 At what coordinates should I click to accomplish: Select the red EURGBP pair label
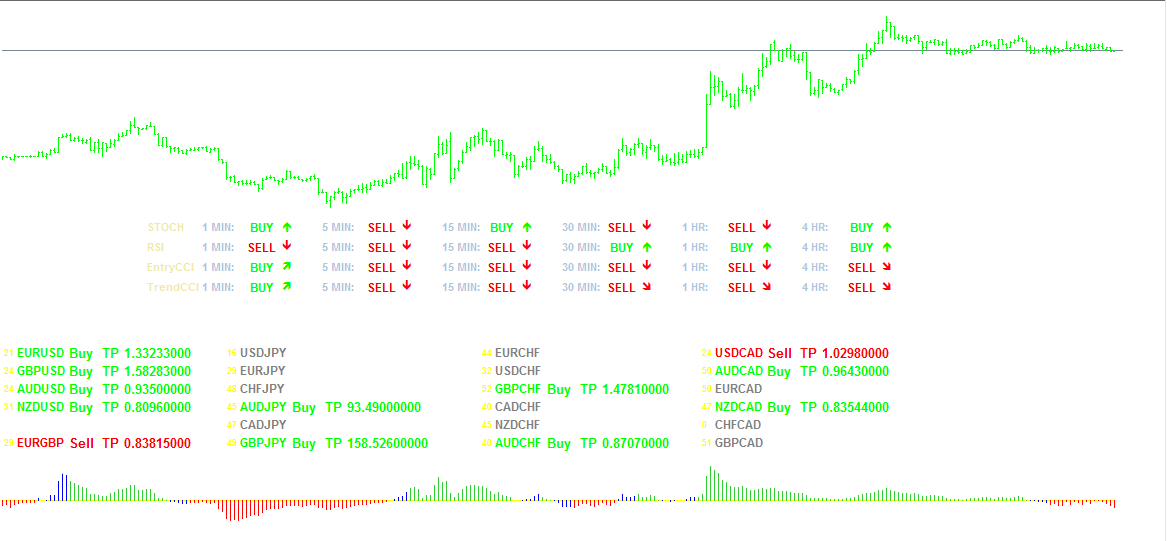41,444
